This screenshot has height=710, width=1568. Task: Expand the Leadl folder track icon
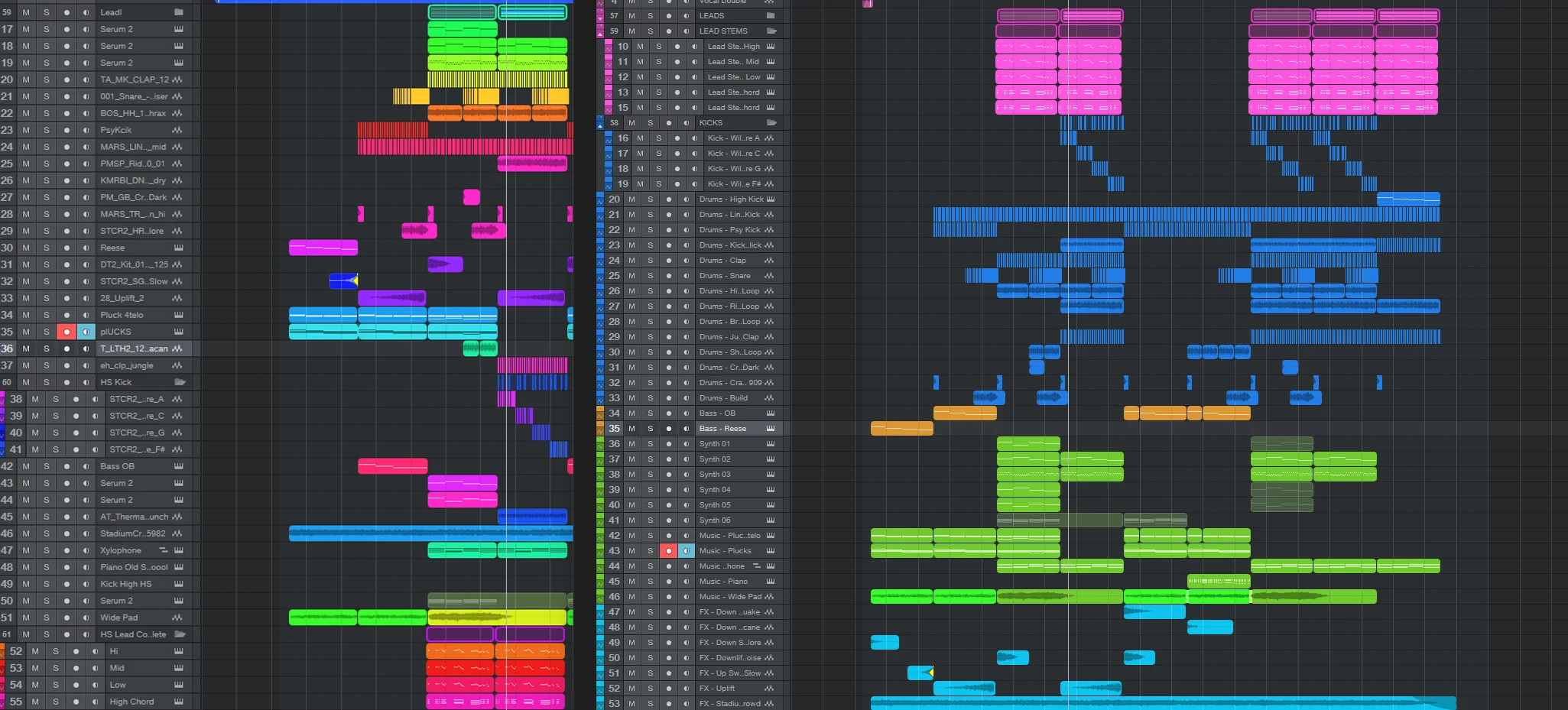[179, 12]
